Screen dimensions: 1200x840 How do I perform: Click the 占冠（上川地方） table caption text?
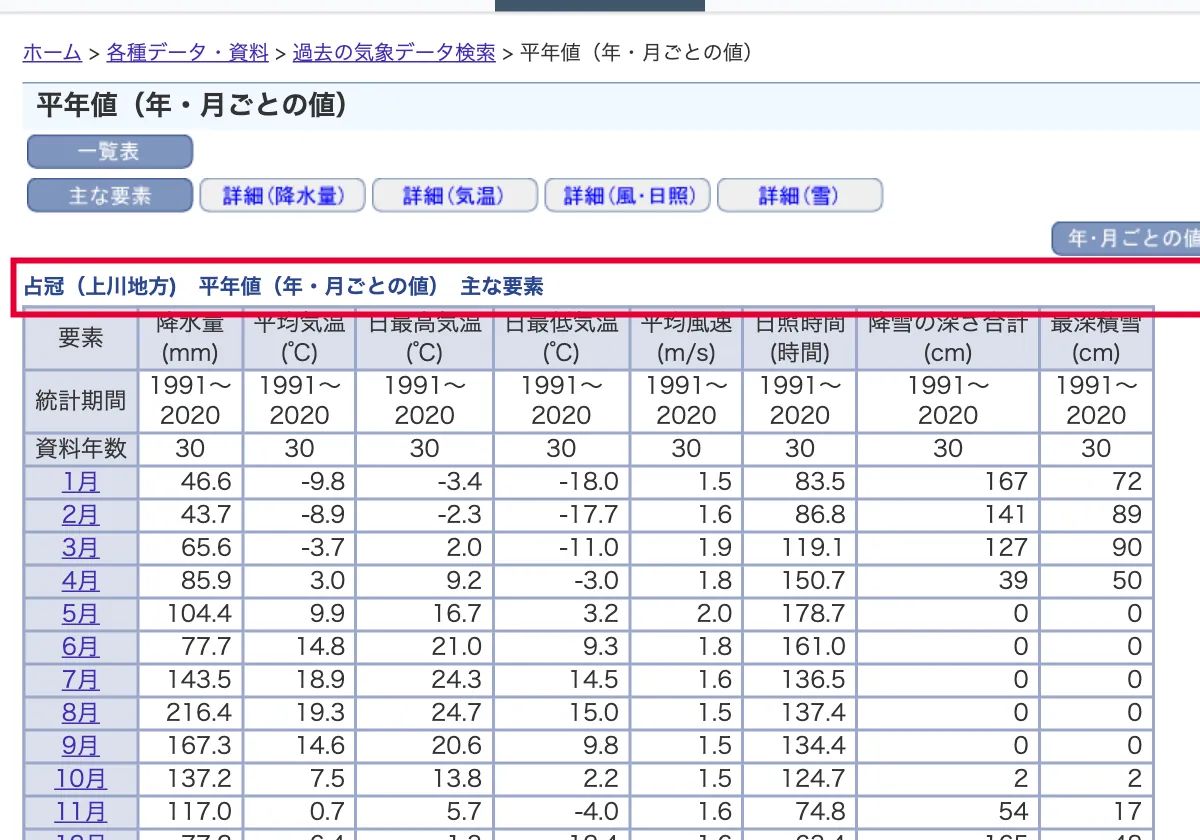[100, 287]
